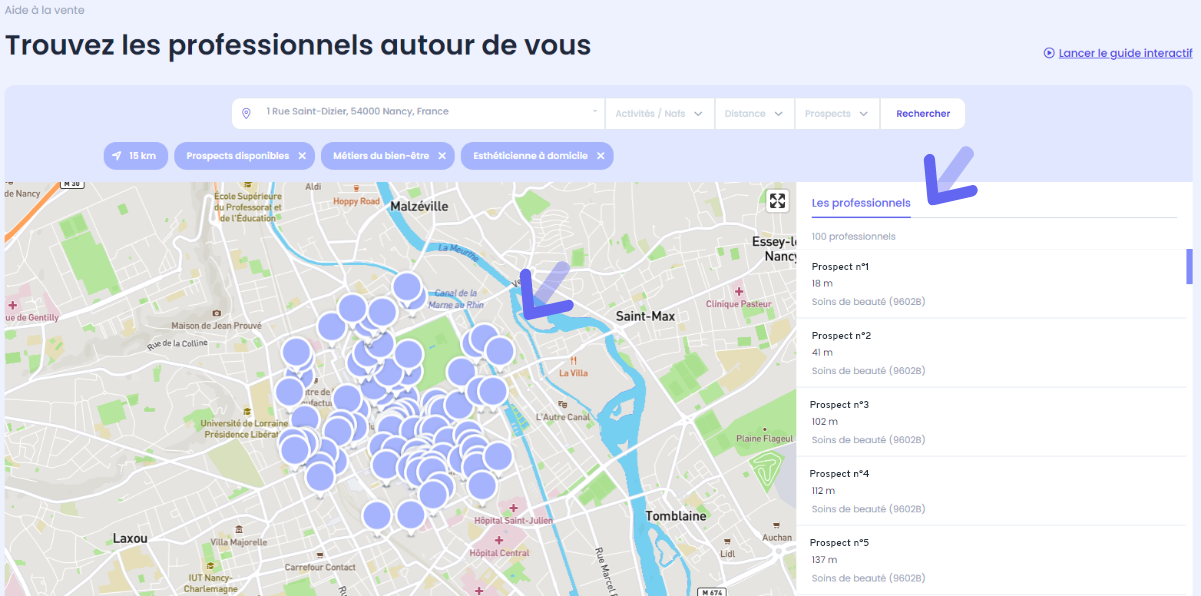
Task: Click the Aide à la vente breadcrumb text
Action: click(45, 10)
